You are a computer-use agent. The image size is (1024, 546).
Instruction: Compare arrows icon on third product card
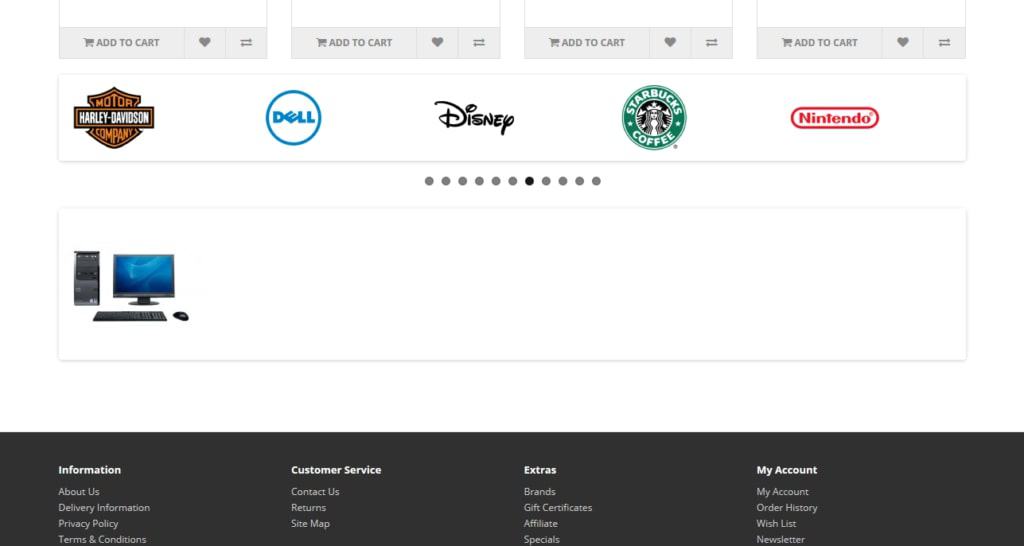[x=712, y=42]
